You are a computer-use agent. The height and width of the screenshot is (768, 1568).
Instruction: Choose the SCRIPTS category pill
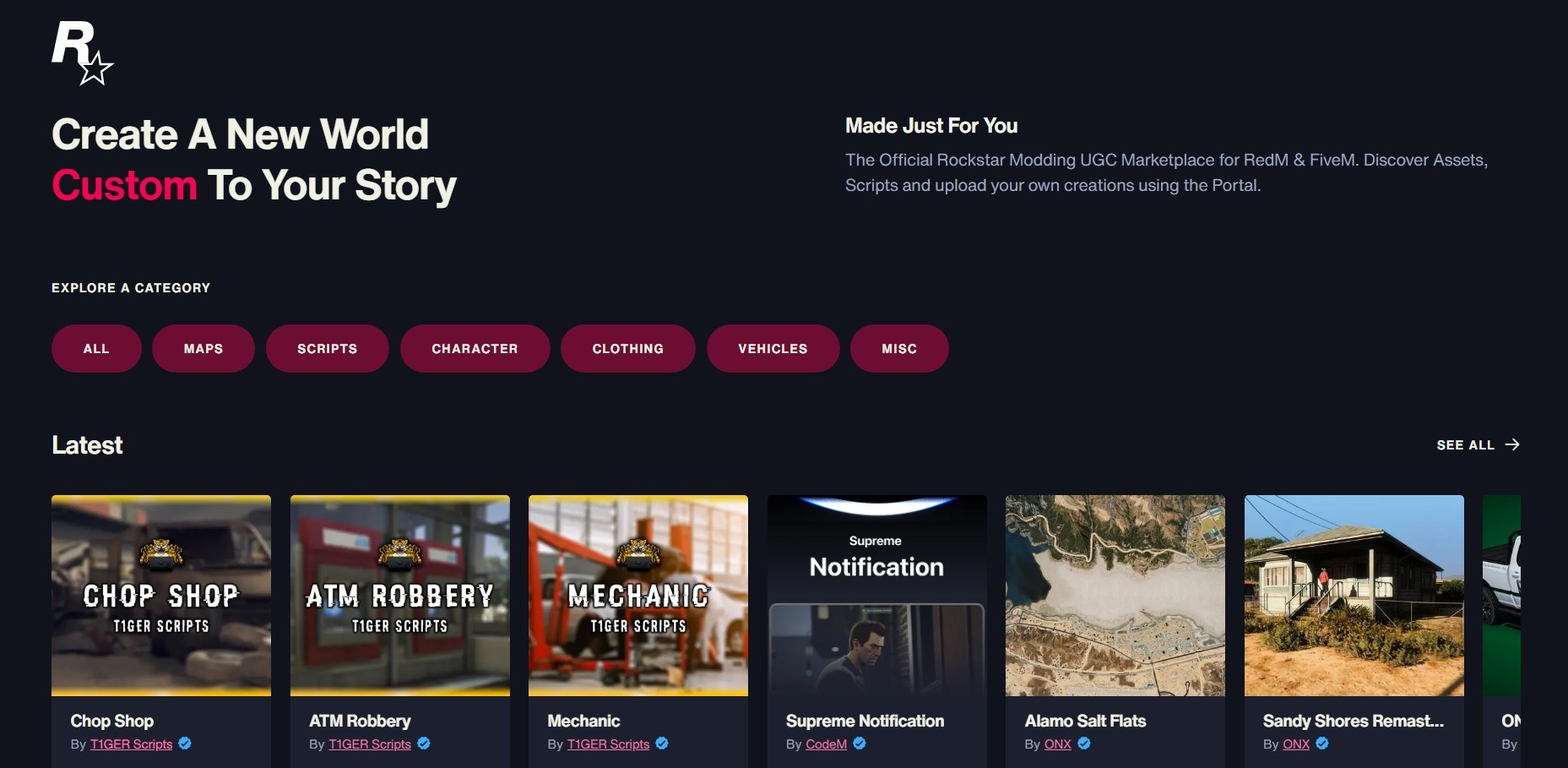[328, 348]
